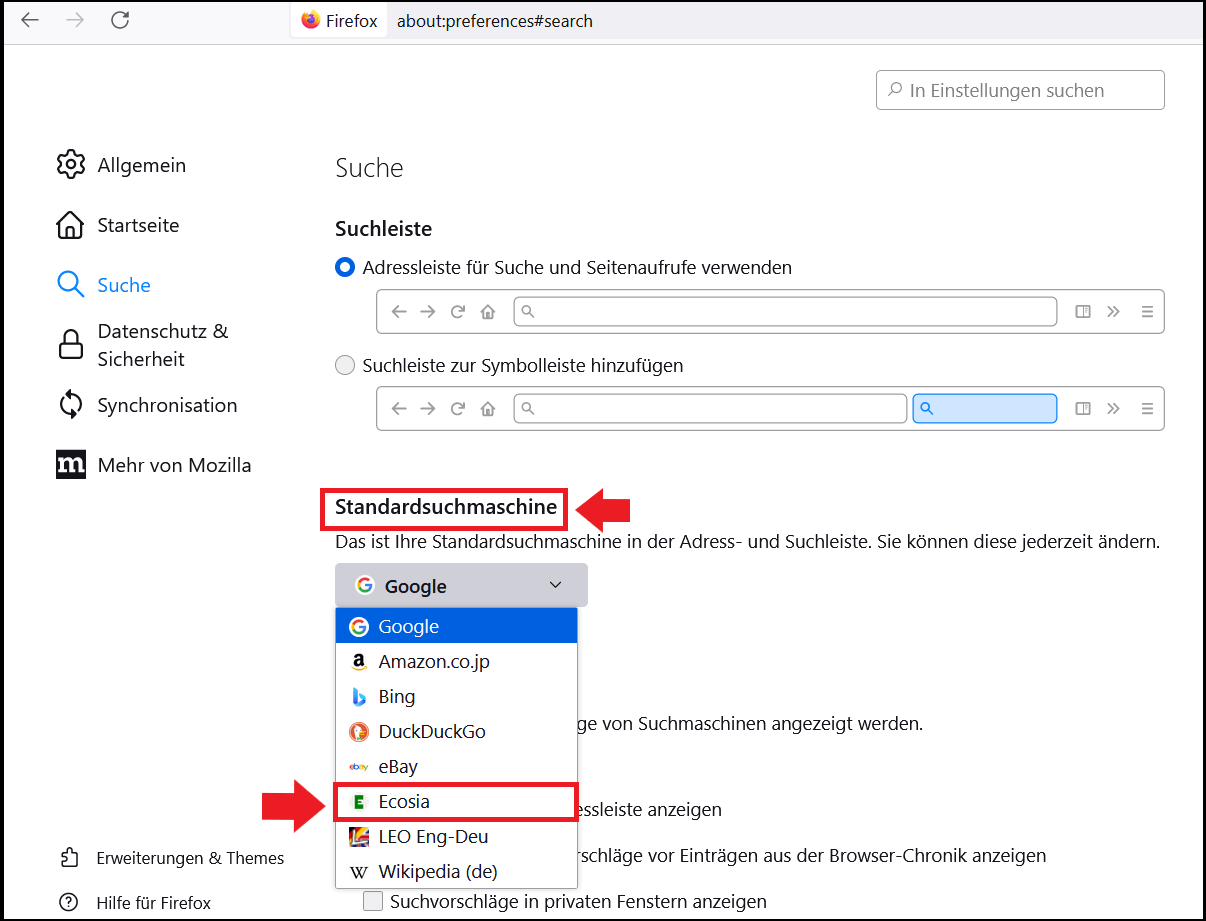
Task: Click the Wikipedia W icon
Action: [358, 872]
